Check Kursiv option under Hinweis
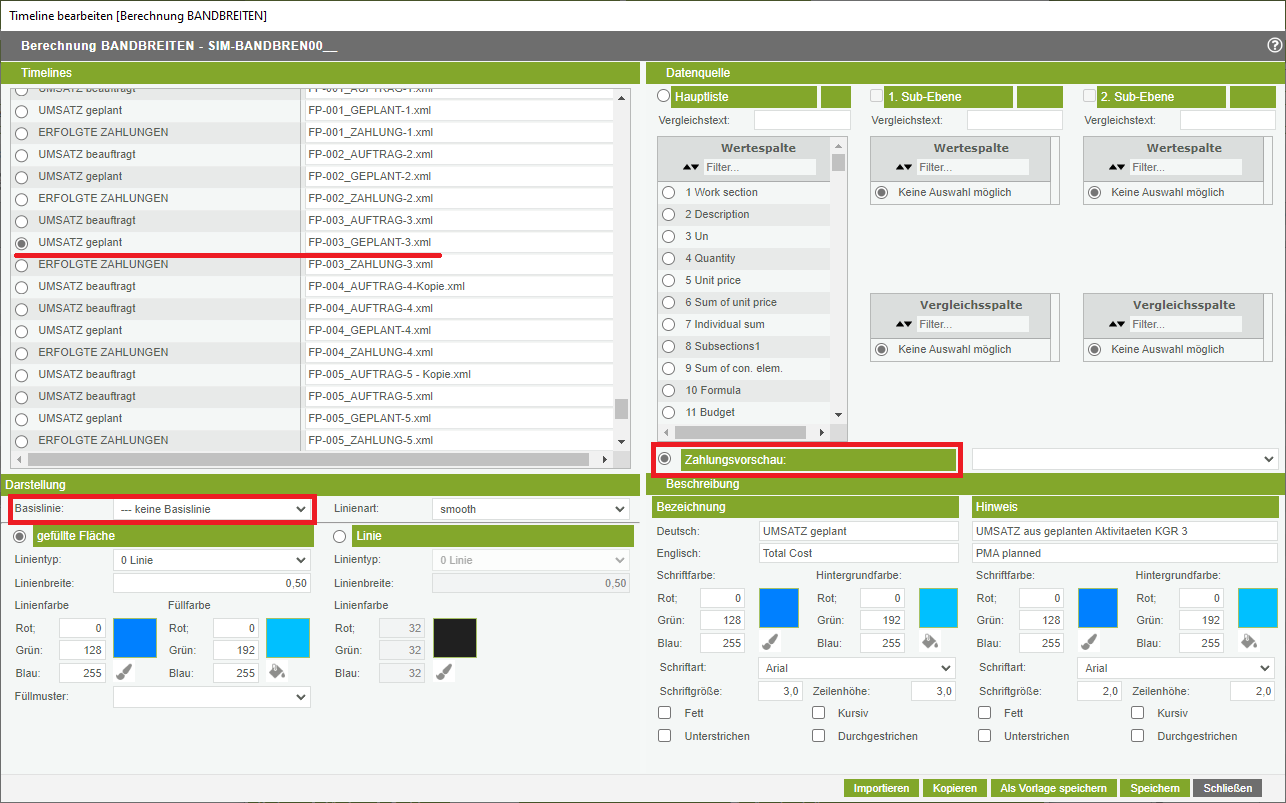This screenshot has height=803, width=1286. pos(1138,713)
